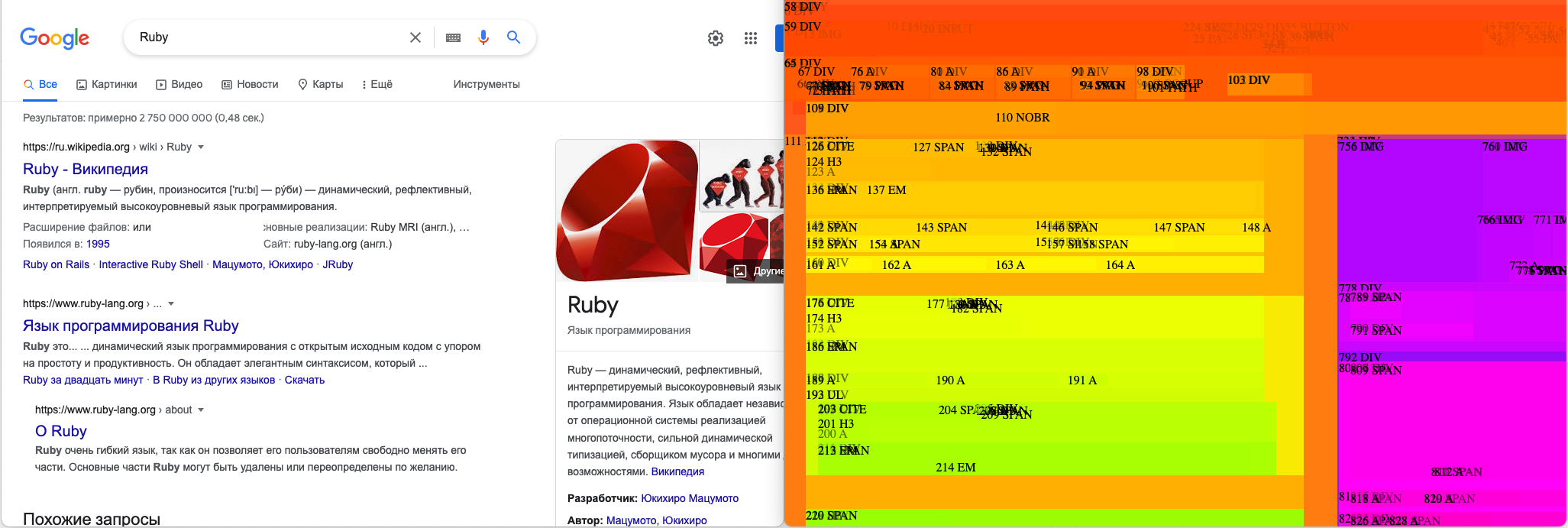Open Ruby - Википедия result
The height and width of the screenshot is (528, 1568).
click(x=86, y=169)
